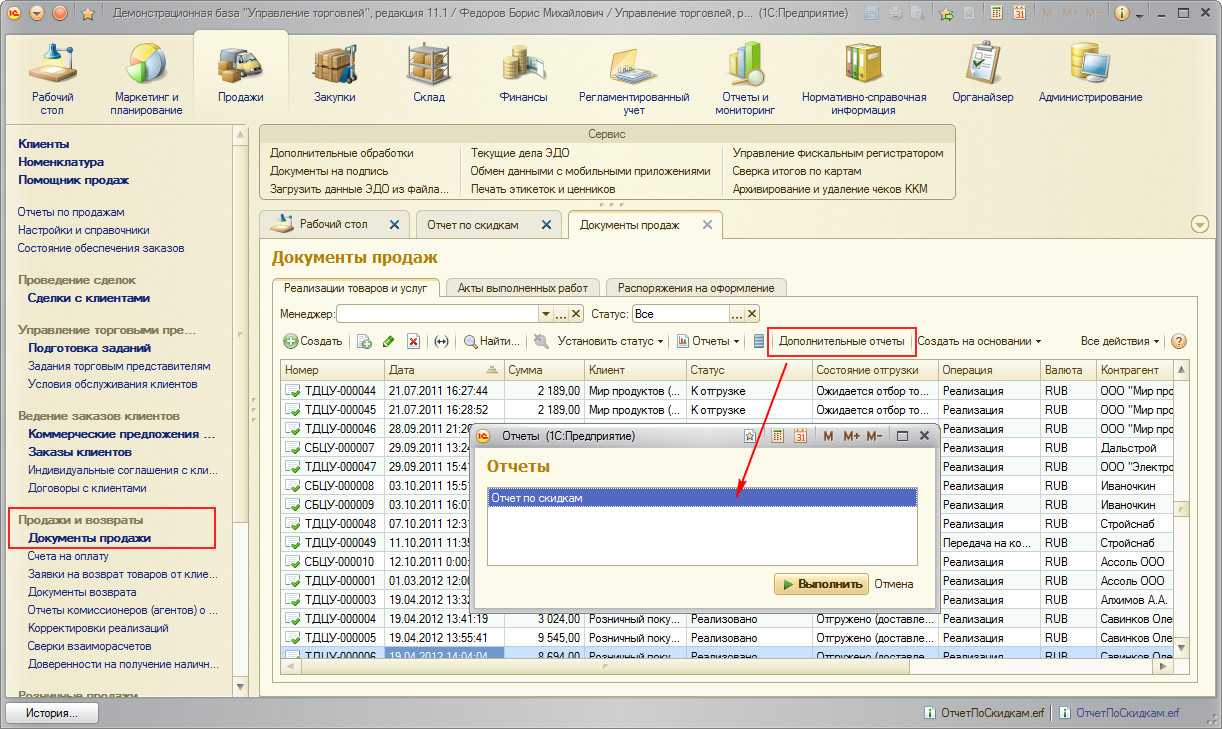Click Отмена in the Отчеты dialog
This screenshot has width=1222, height=729.
click(894, 584)
